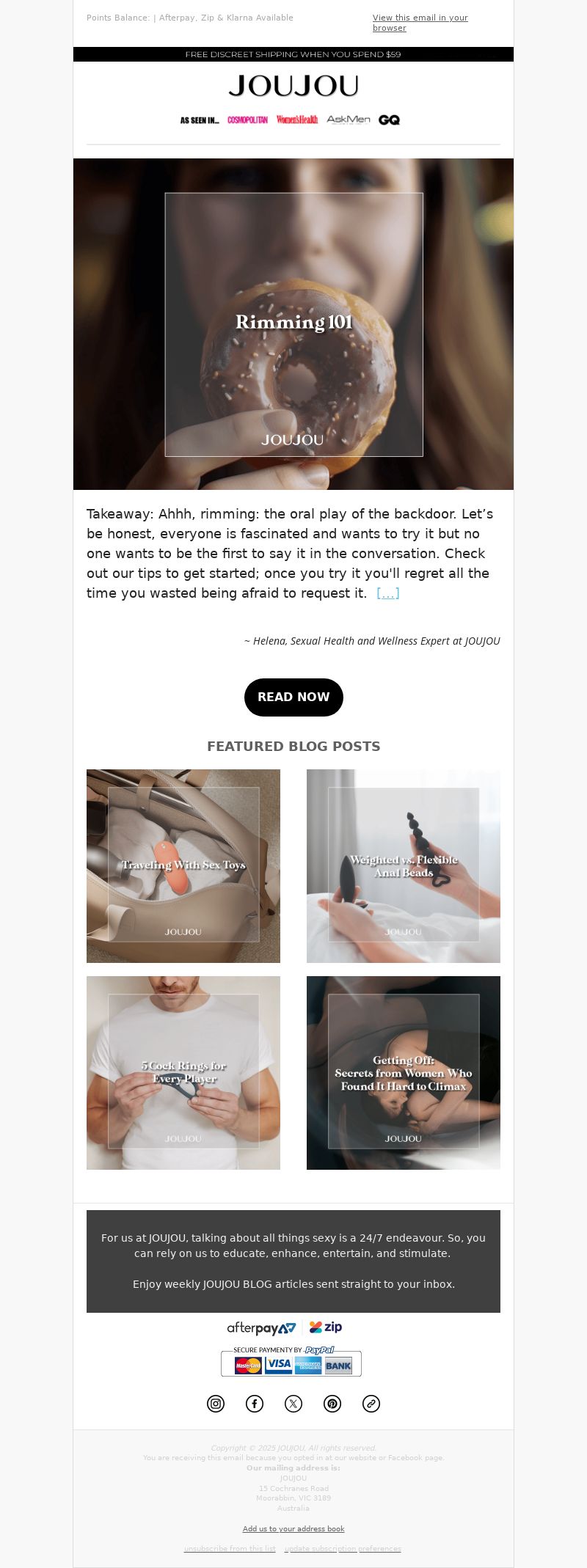The height and width of the screenshot is (1568, 587).
Task: Open the Facebook social icon
Action: tap(255, 1404)
